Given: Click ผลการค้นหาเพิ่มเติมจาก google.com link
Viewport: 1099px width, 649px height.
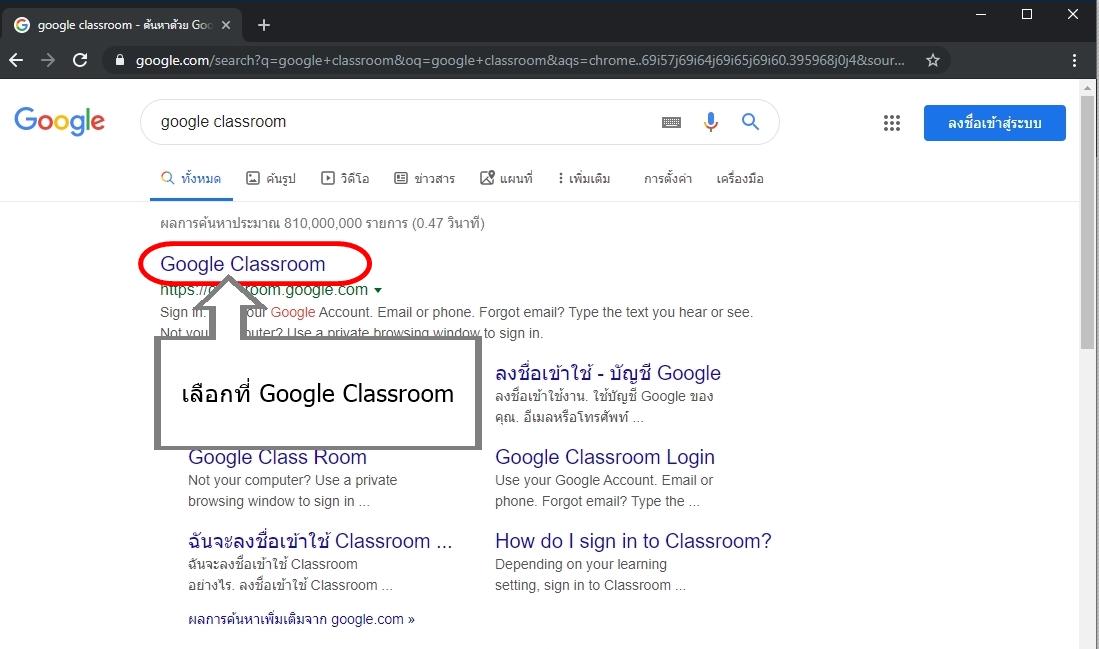Looking at the screenshot, I should click(301, 620).
